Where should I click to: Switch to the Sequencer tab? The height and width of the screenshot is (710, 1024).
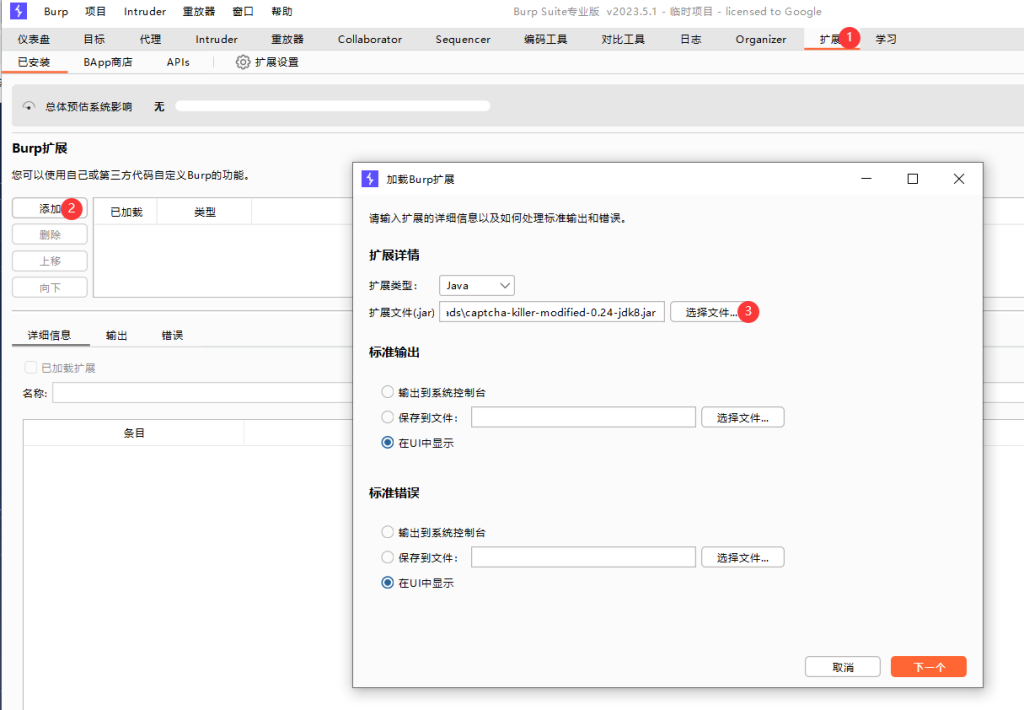pyautogui.click(x=462, y=39)
